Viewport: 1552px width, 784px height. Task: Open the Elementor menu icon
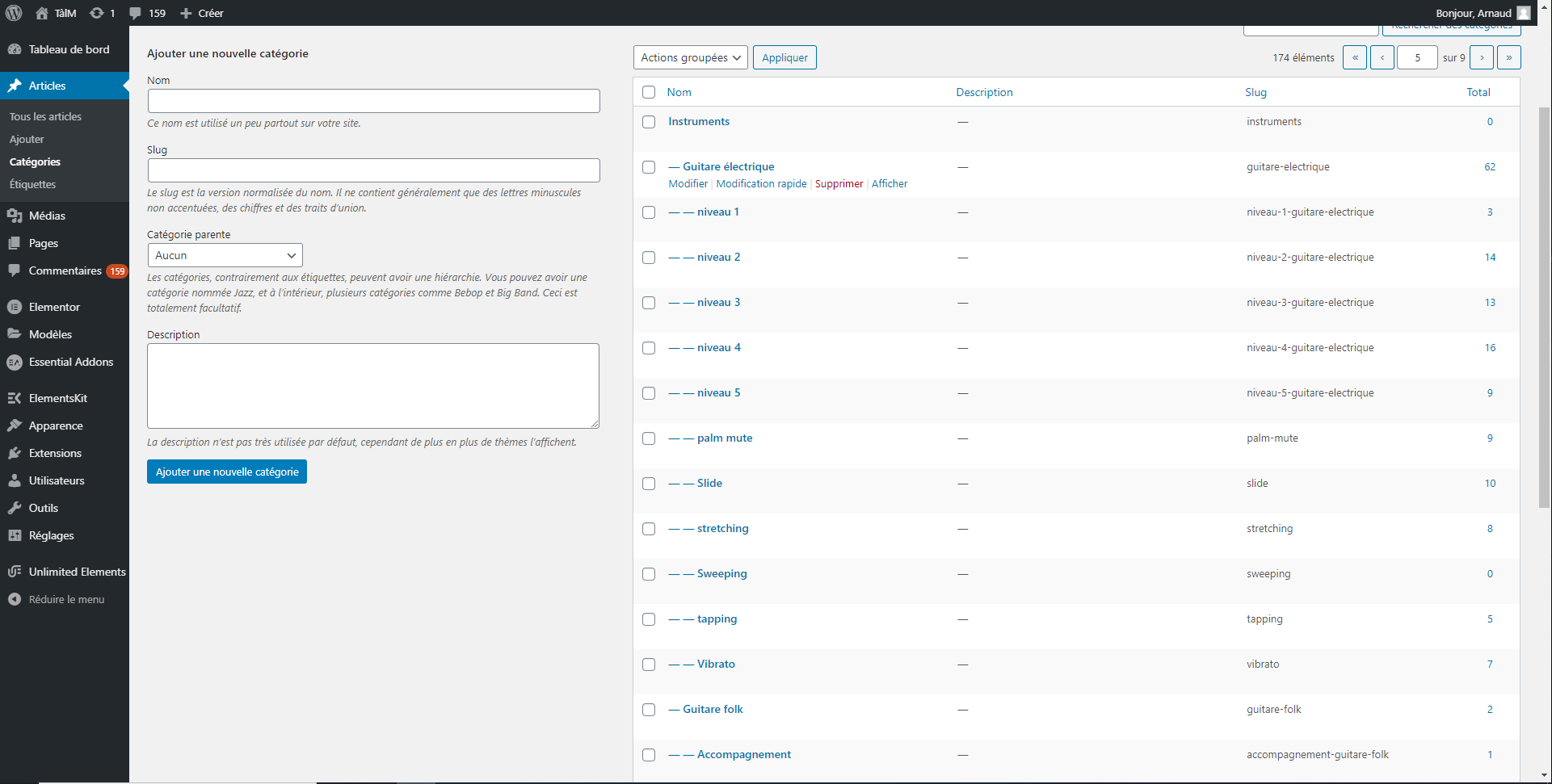point(15,307)
